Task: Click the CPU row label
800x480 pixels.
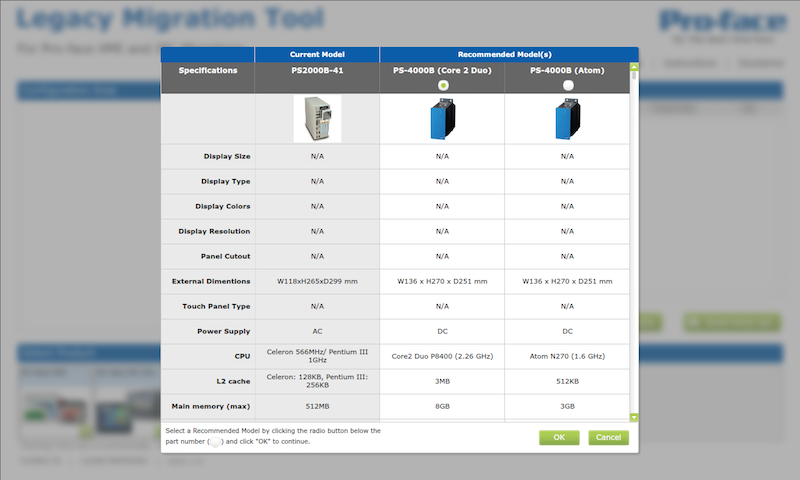Action: click(242, 357)
